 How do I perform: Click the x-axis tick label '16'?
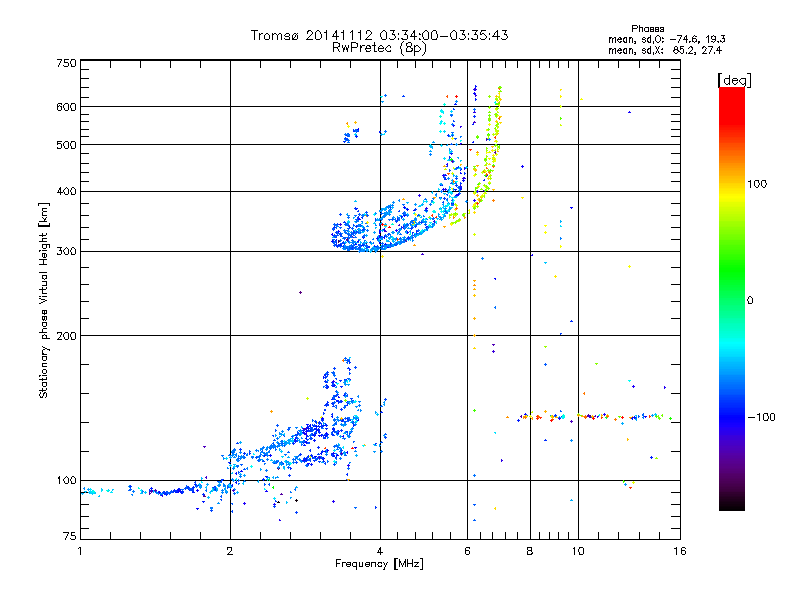coord(680,551)
